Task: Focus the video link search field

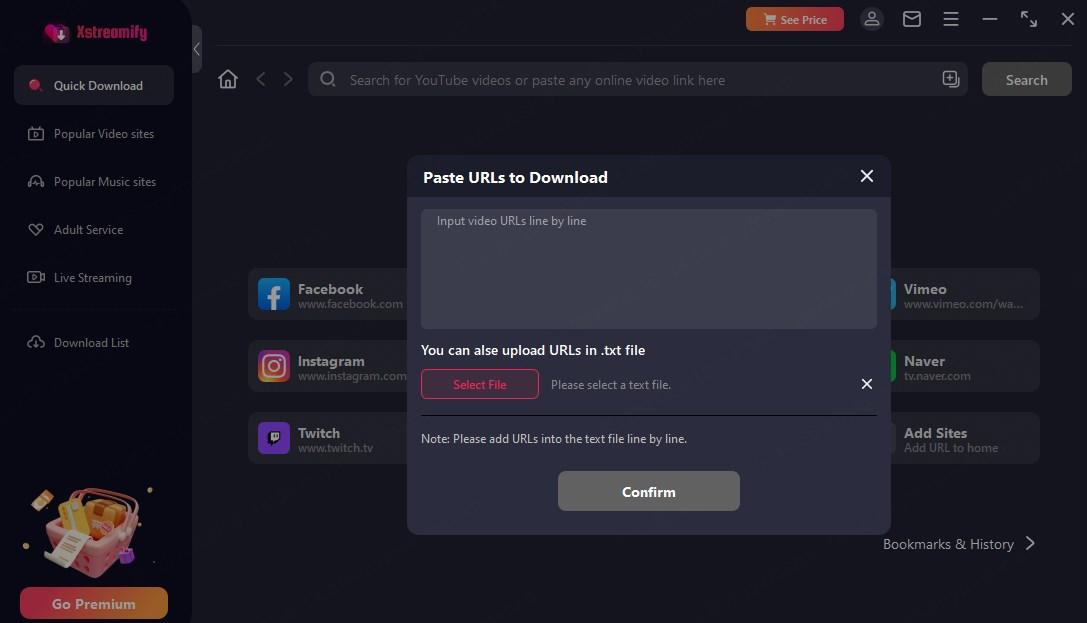Action: (638, 80)
